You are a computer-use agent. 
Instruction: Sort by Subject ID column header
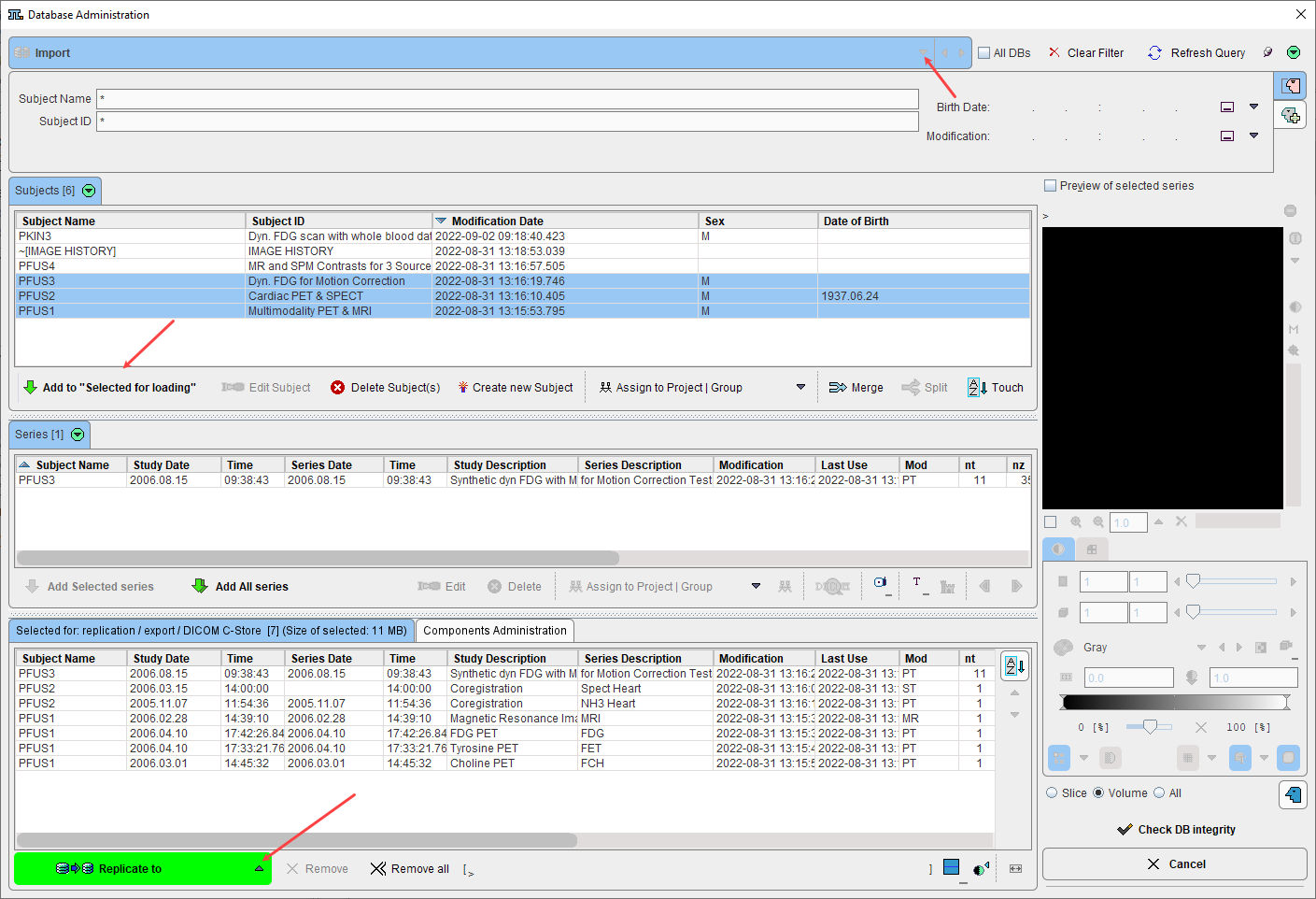tap(339, 221)
